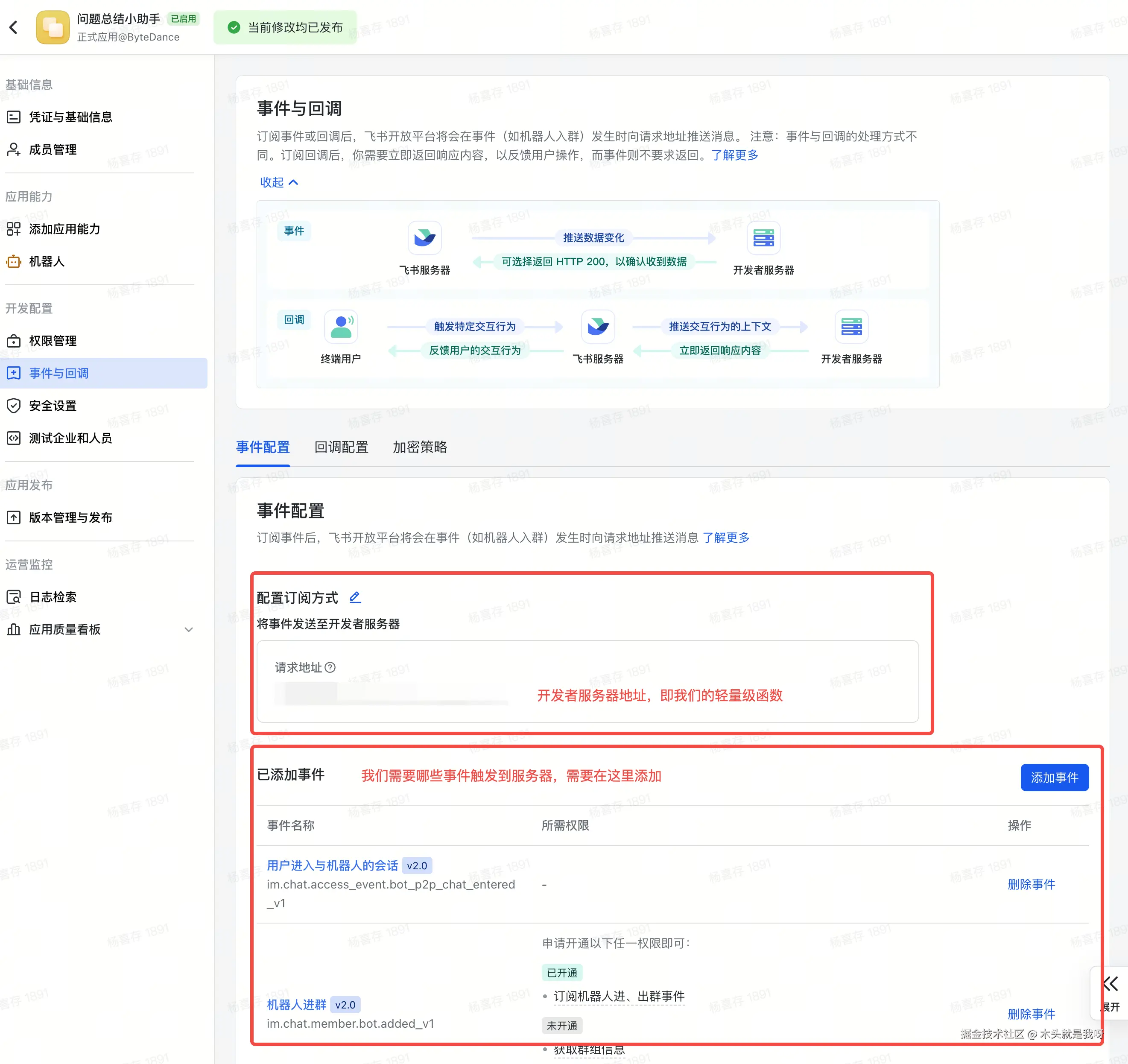Open 机器人 robot icon in sidebar
Viewport: 1128px width, 1064px height.
point(14,262)
